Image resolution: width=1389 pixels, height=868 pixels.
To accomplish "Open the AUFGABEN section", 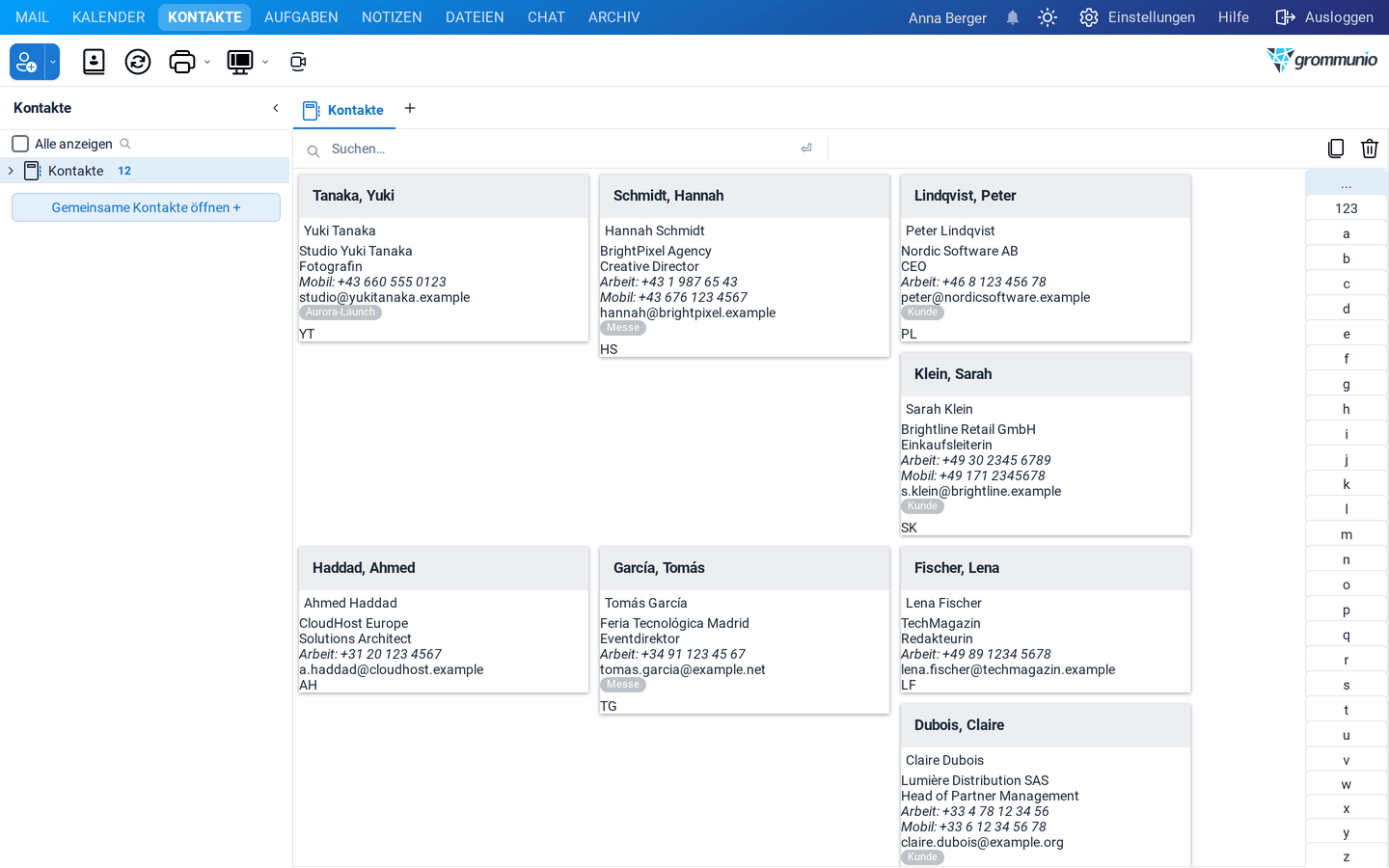I will [x=301, y=17].
